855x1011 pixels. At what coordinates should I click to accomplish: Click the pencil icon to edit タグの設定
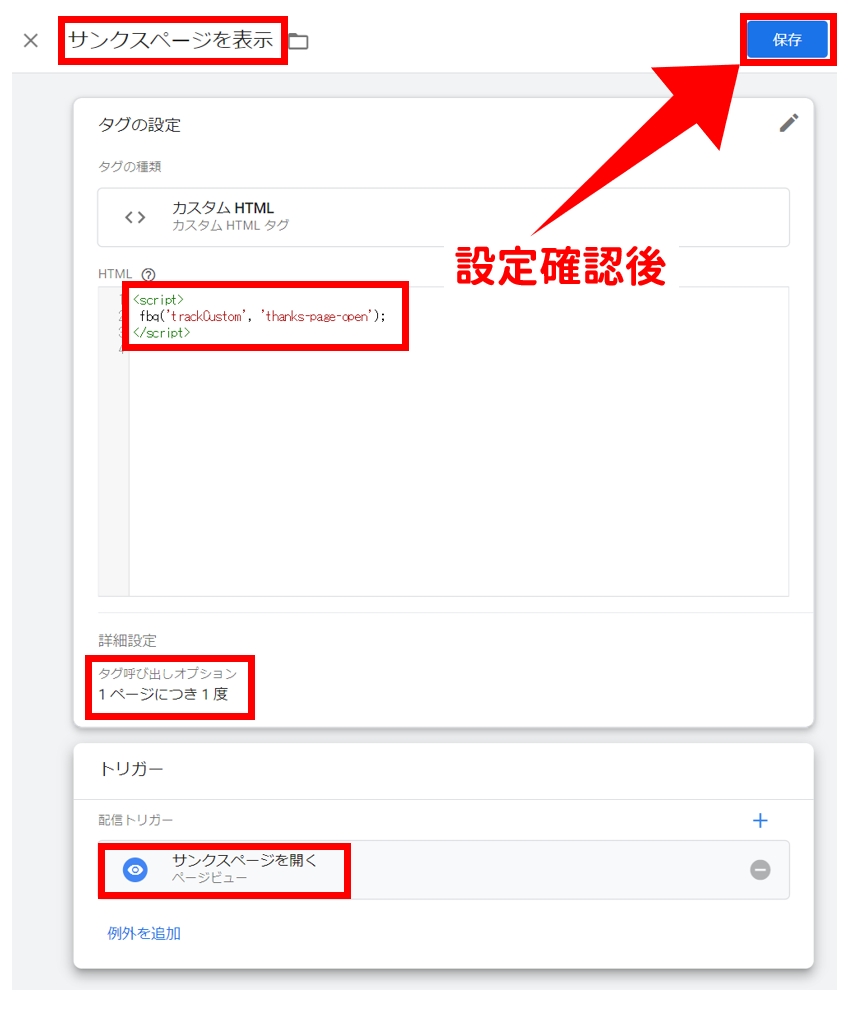point(789,123)
